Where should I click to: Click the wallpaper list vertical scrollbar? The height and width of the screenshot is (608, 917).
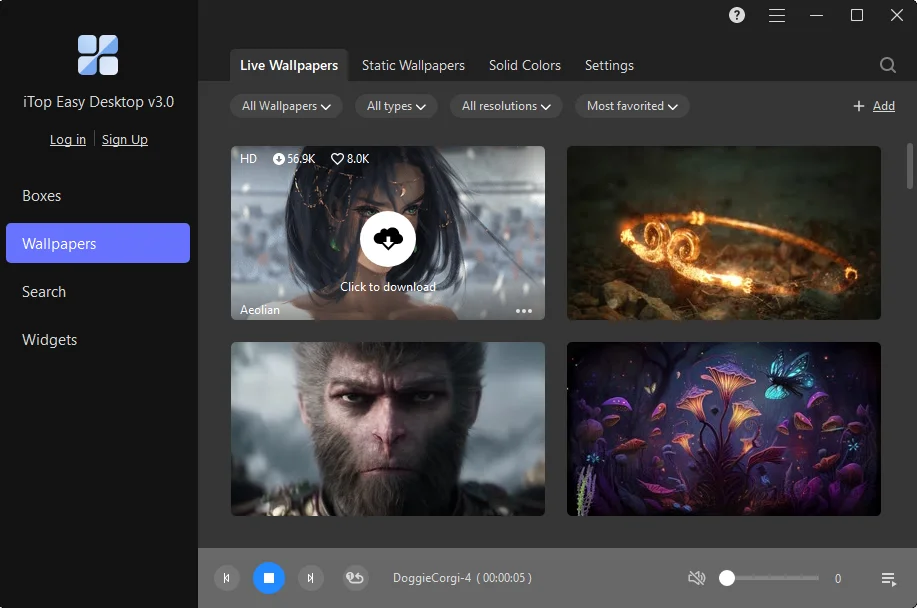pyautogui.click(x=909, y=166)
